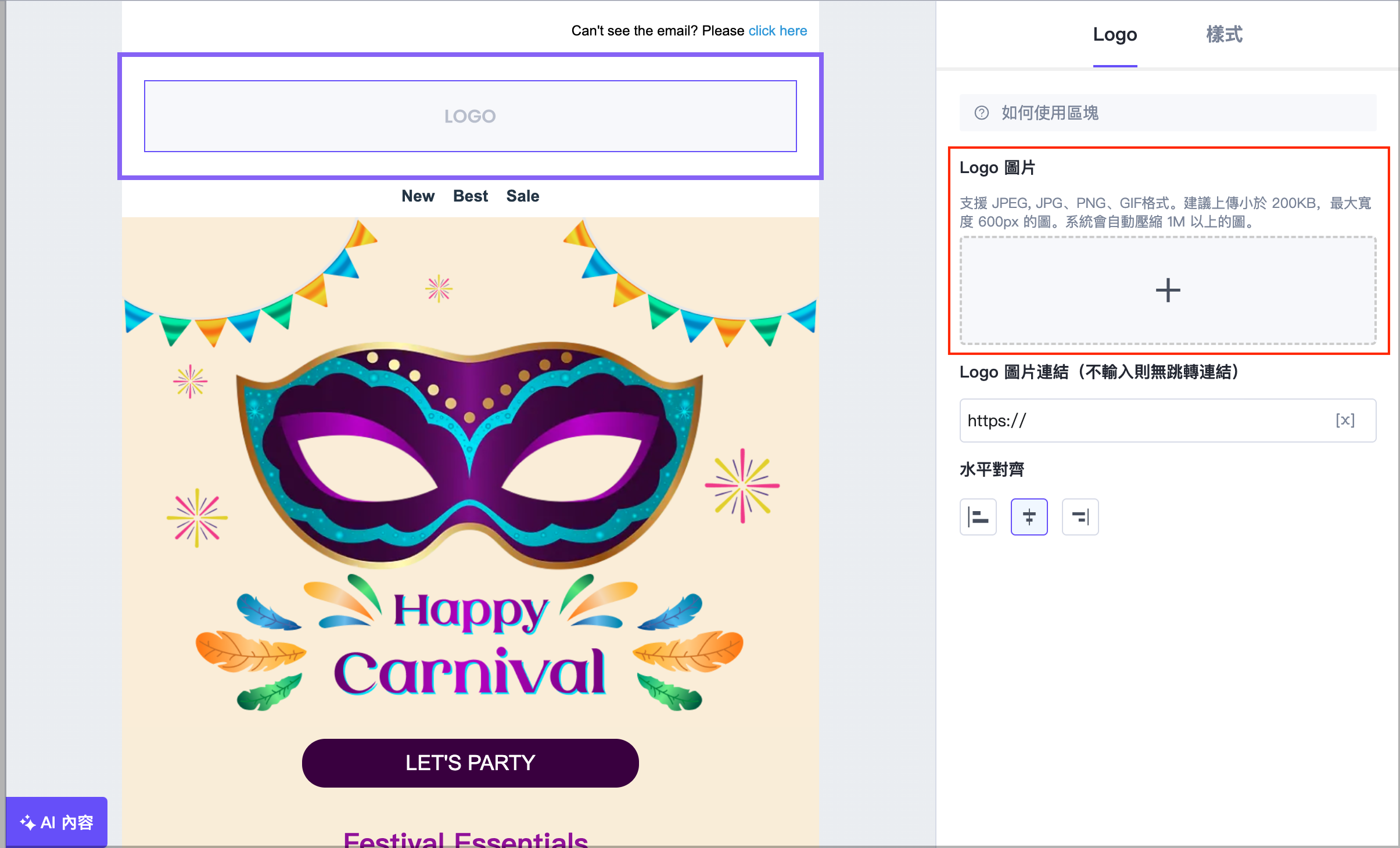The height and width of the screenshot is (848, 1400).
Task: Click the New navigation item
Action: pyautogui.click(x=418, y=196)
